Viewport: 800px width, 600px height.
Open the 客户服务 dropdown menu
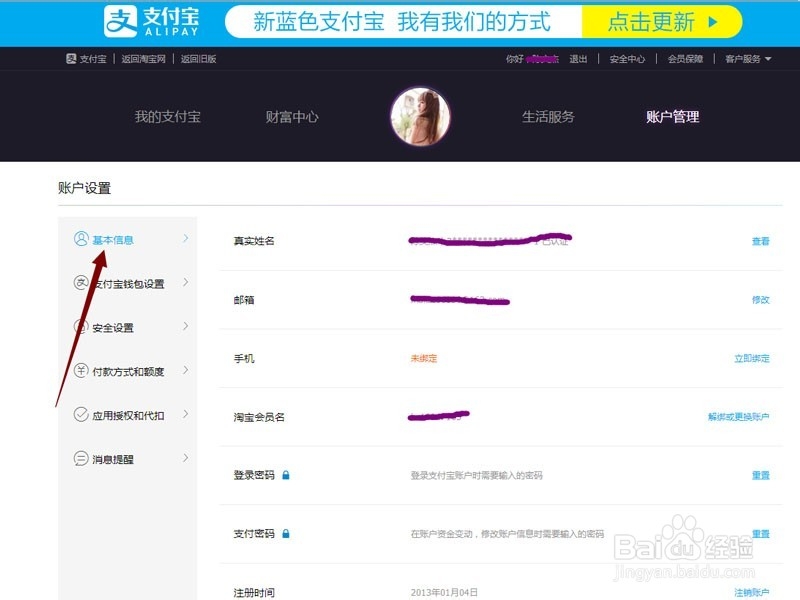pyautogui.click(x=748, y=59)
